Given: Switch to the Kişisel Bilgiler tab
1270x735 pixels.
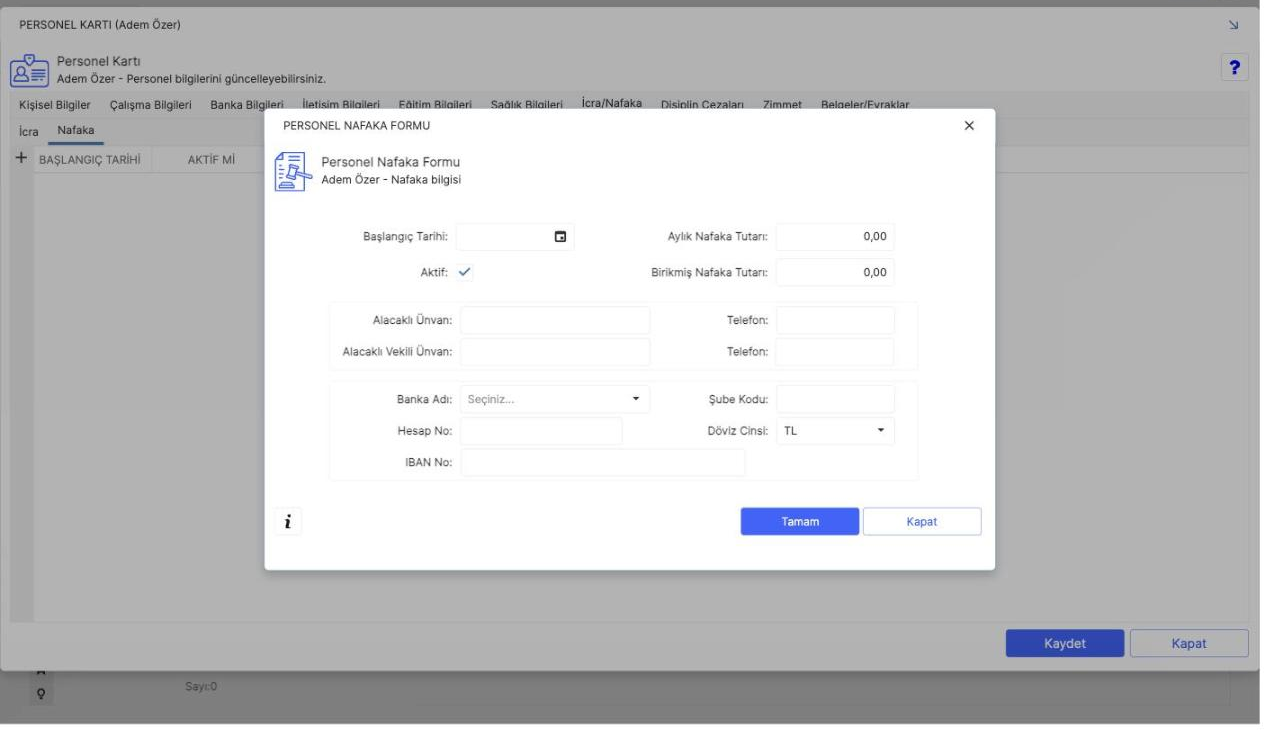Looking at the screenshot, I should (55, 105).
